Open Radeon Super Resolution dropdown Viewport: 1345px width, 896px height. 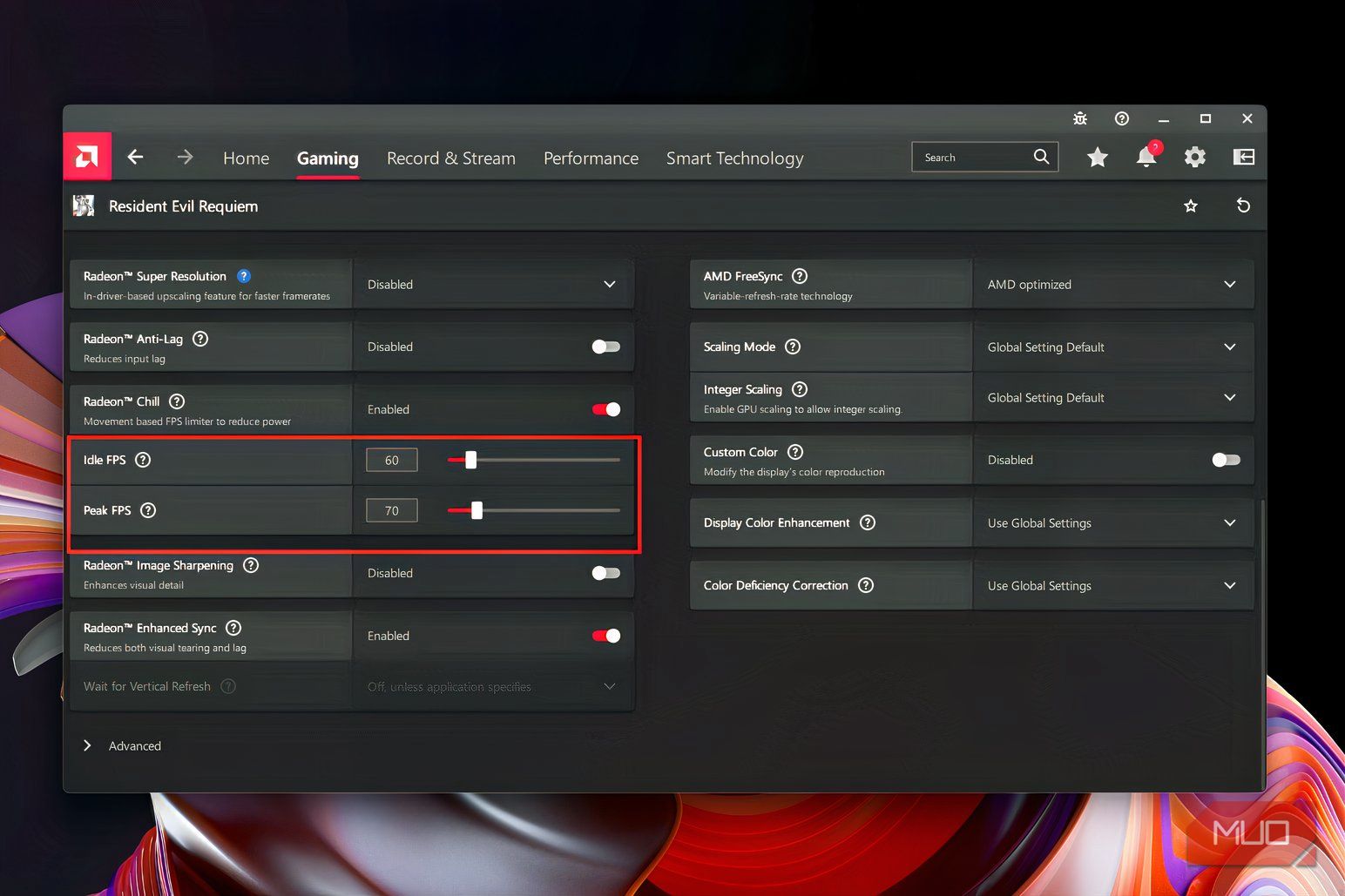tap(493, 285)
